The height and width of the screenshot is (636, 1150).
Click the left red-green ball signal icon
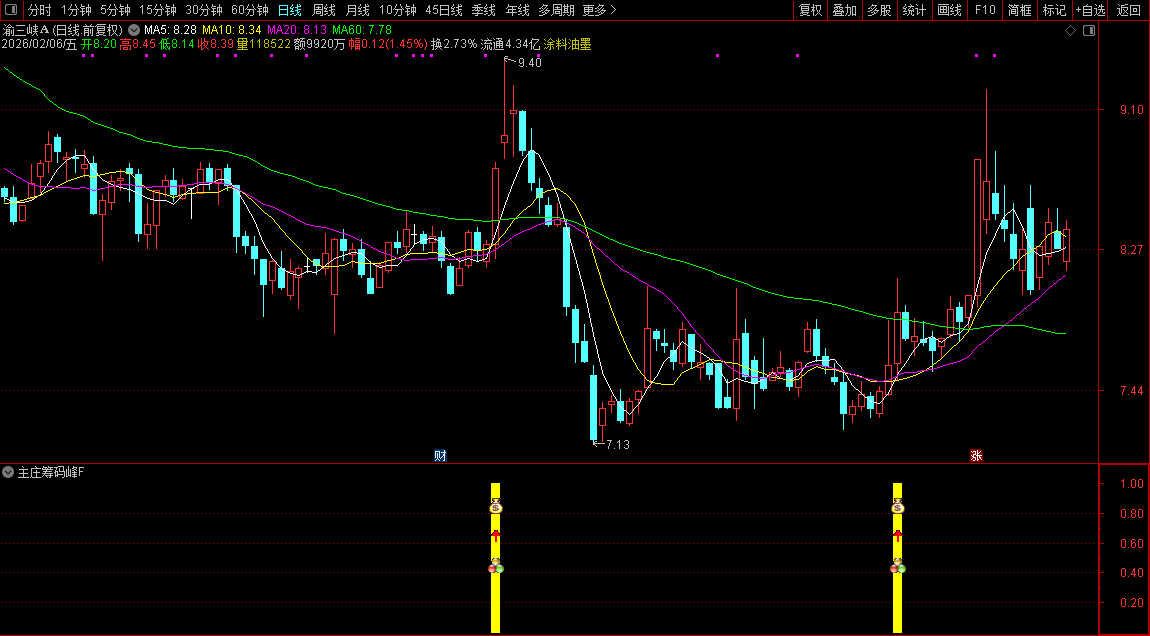click(496, 567)
